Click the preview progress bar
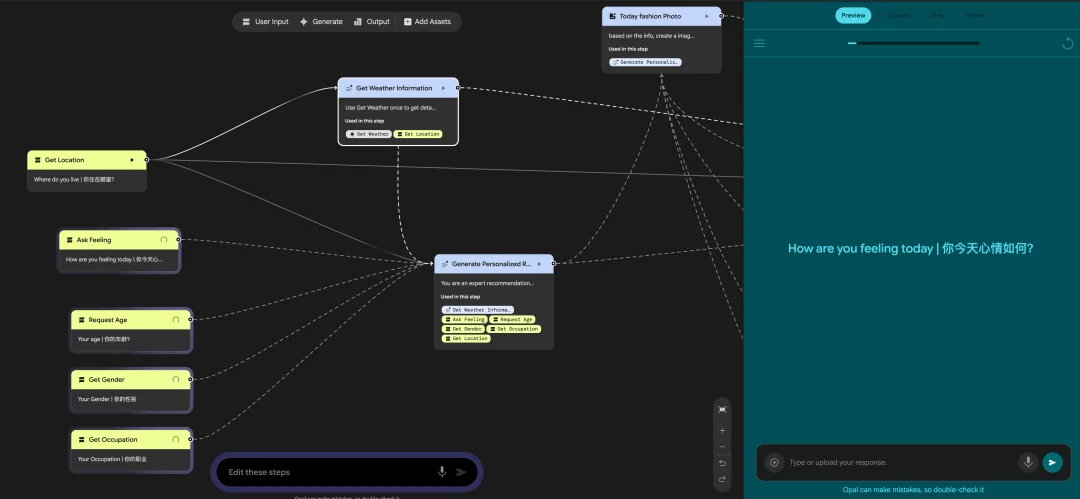 (913, 43)
